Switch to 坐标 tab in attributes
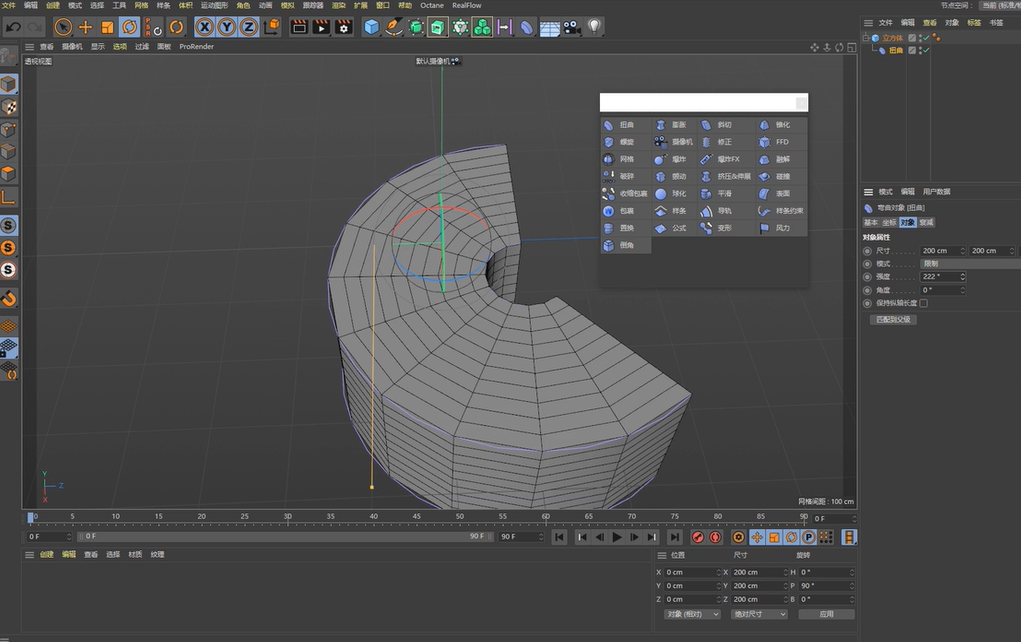The height and width of the screenshot is (642, 1021). [889, 223]
